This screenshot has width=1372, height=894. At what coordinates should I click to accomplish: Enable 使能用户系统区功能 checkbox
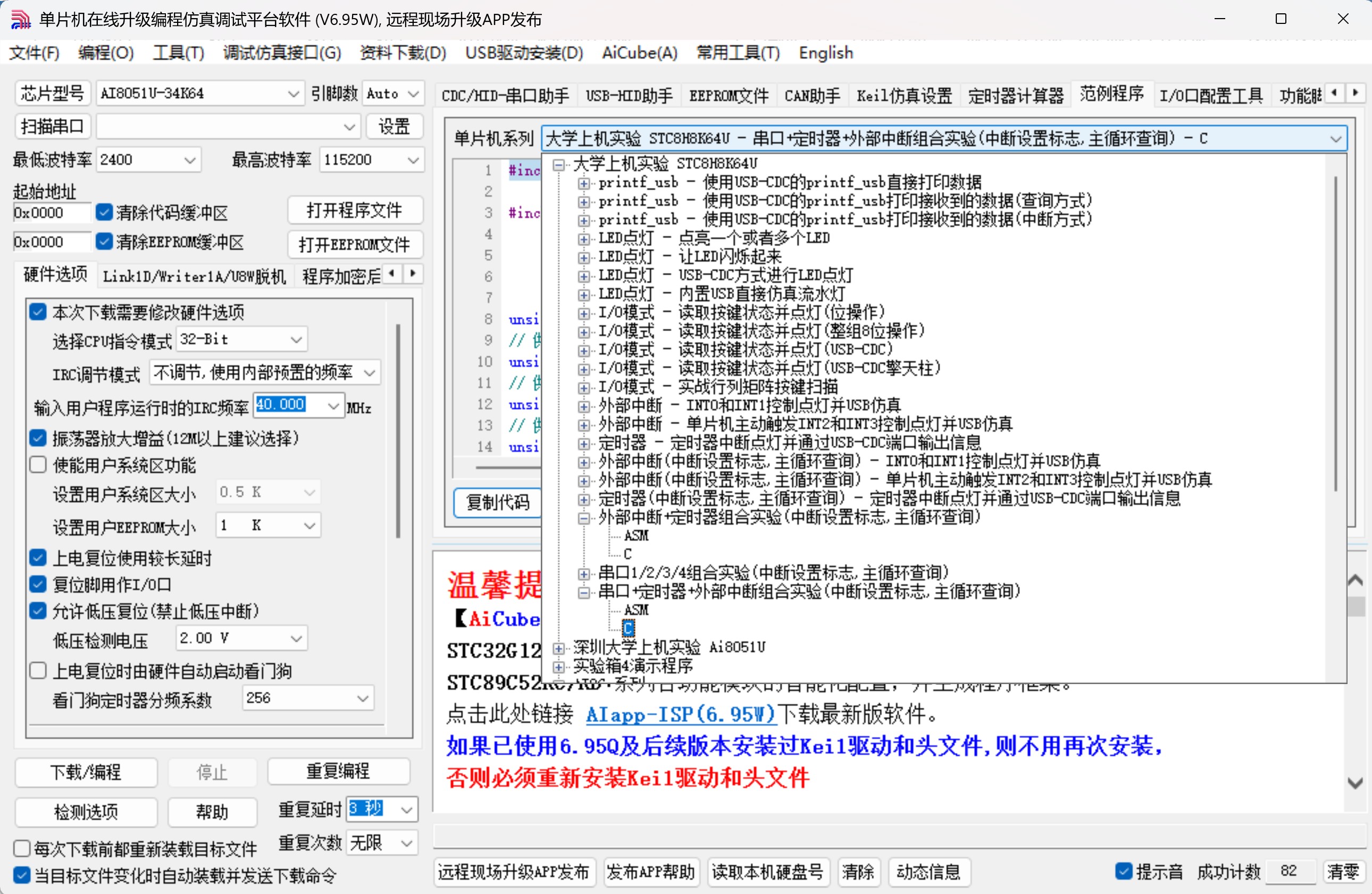pyautogui.click(x=38, y=465)
